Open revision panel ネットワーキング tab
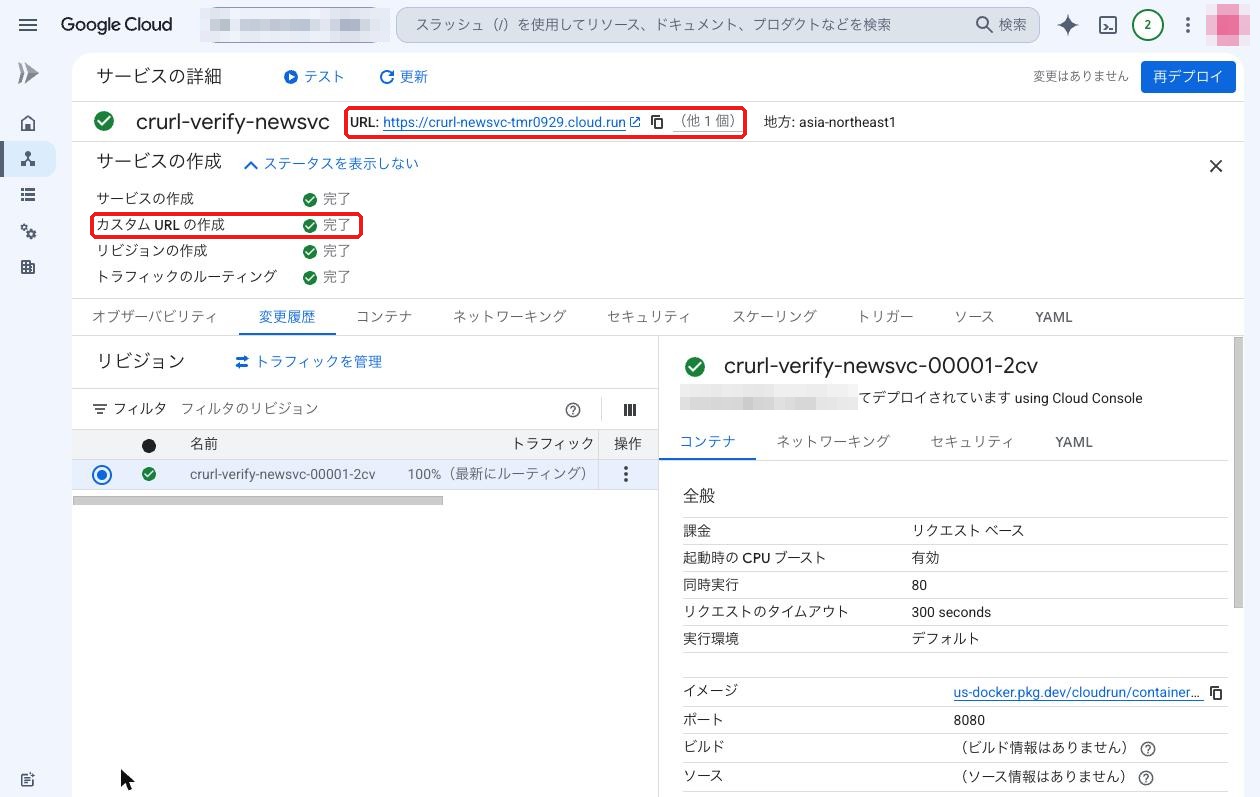The width and height of the screenshot is (1260, 797). click(833, 442)
